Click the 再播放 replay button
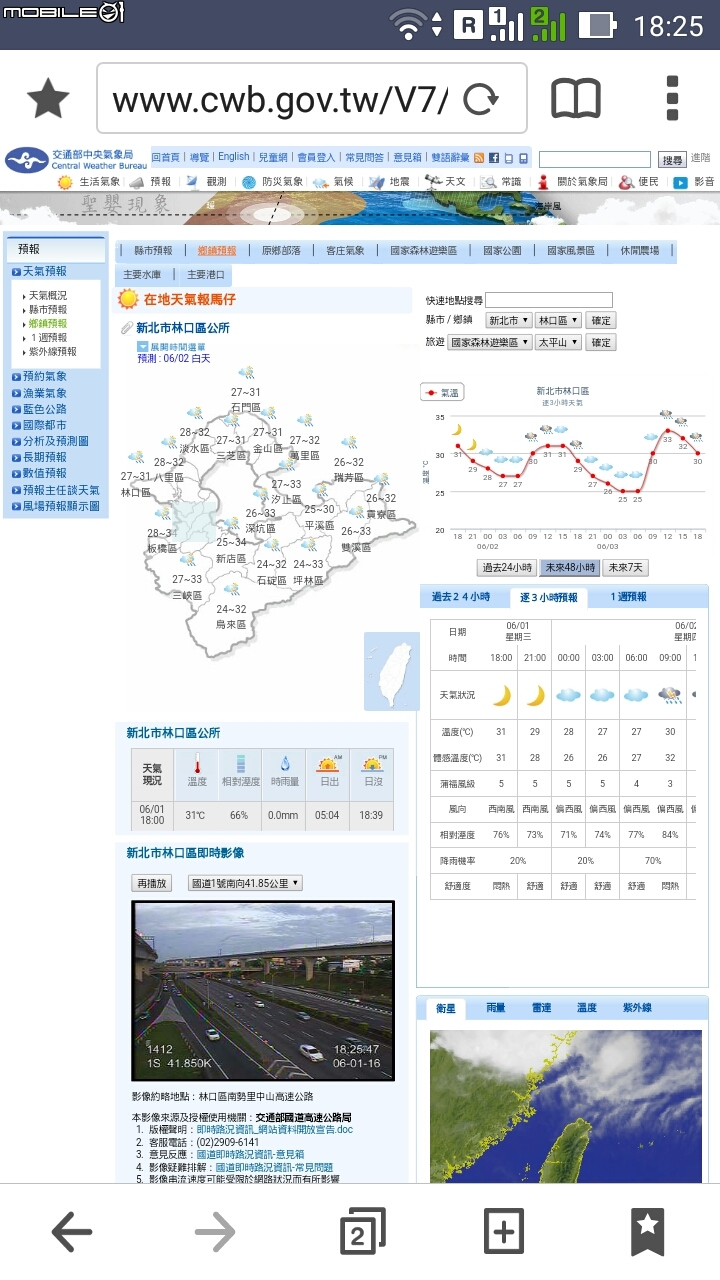The width and height of the screenshot is (720, 1280). click(x=152, y=883)
